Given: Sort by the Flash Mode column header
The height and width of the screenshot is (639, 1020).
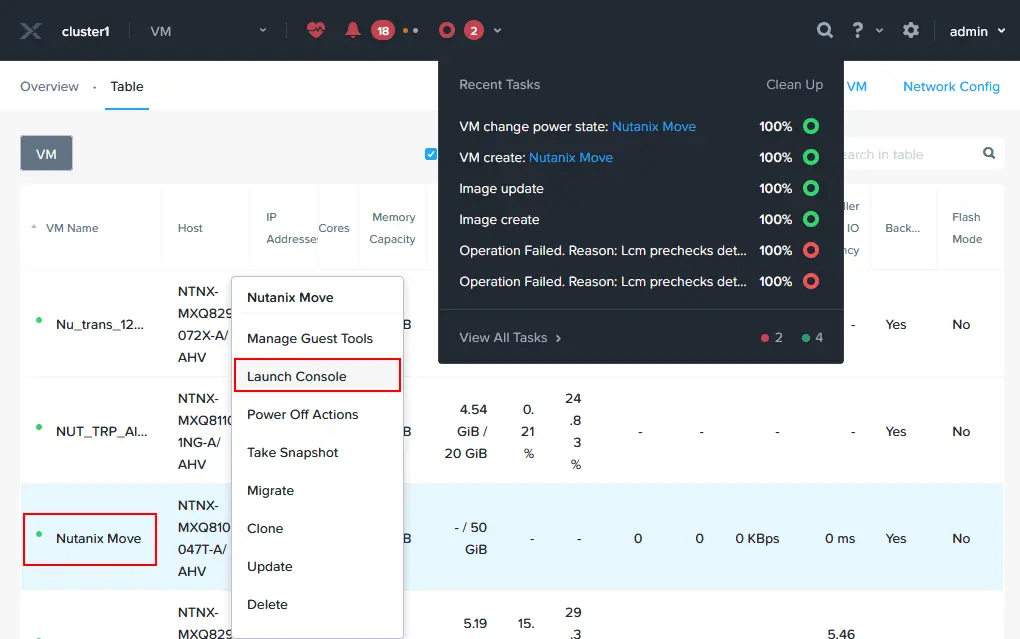Looking at the screenshot, I should (x=967, y=228).
